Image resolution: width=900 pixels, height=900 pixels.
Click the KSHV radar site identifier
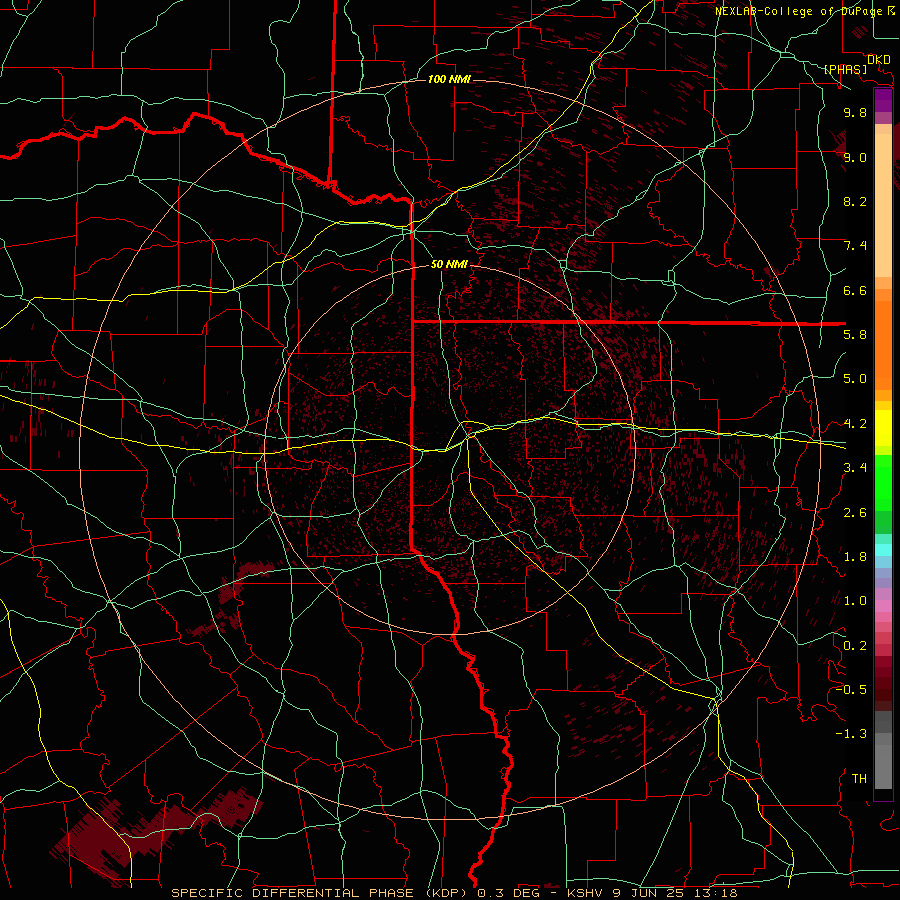(587, 893)
